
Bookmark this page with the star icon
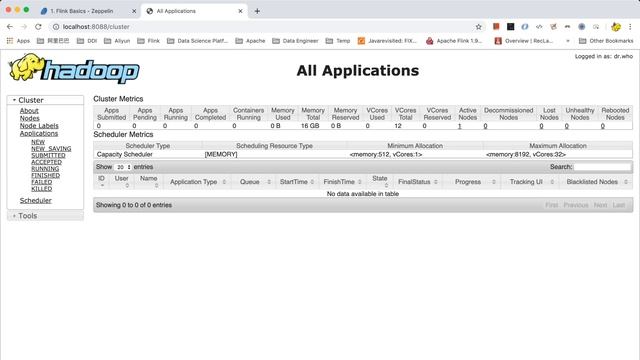pos(478,27)
